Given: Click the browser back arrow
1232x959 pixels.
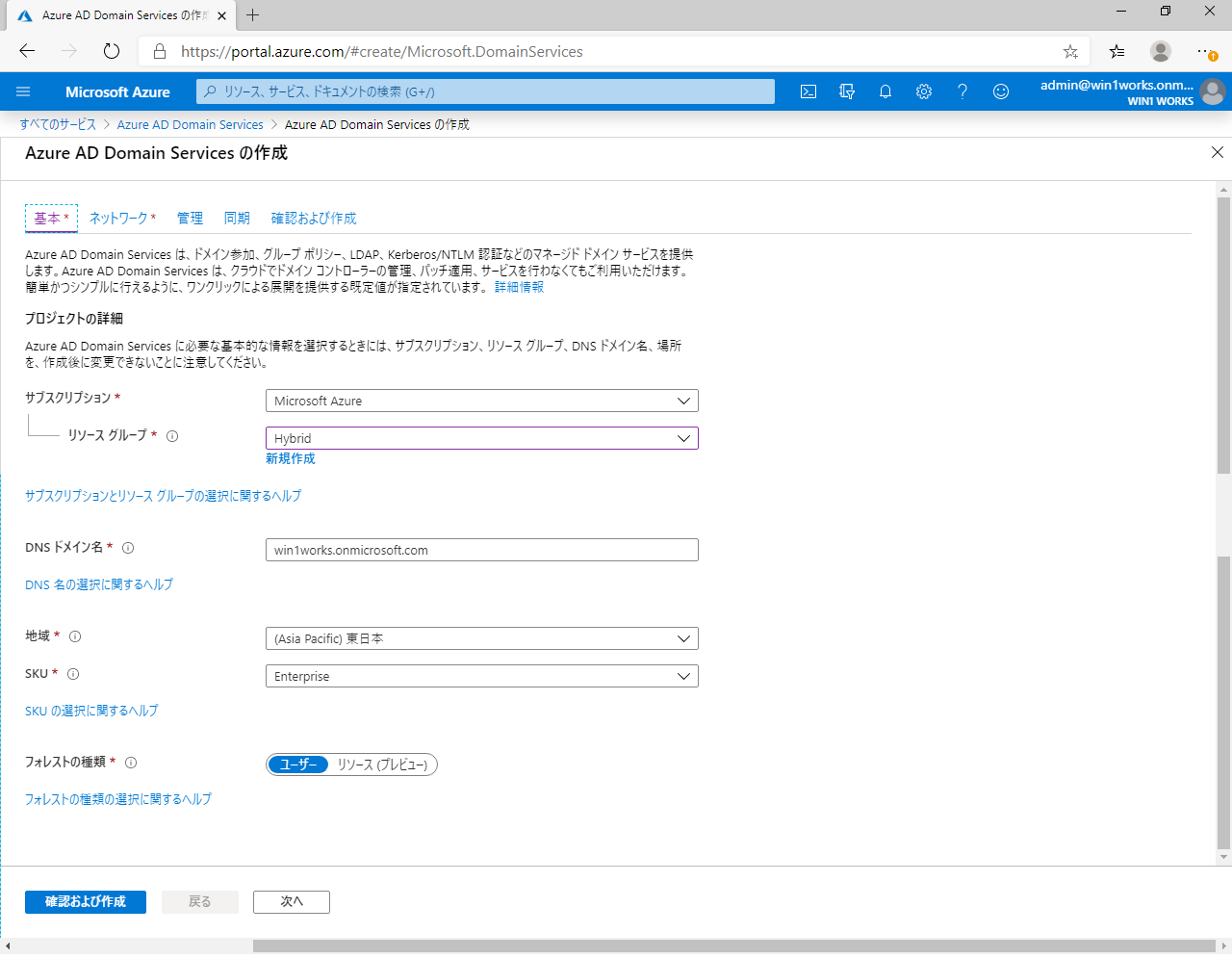Looking at the screenshot, I should pos(27,51).
